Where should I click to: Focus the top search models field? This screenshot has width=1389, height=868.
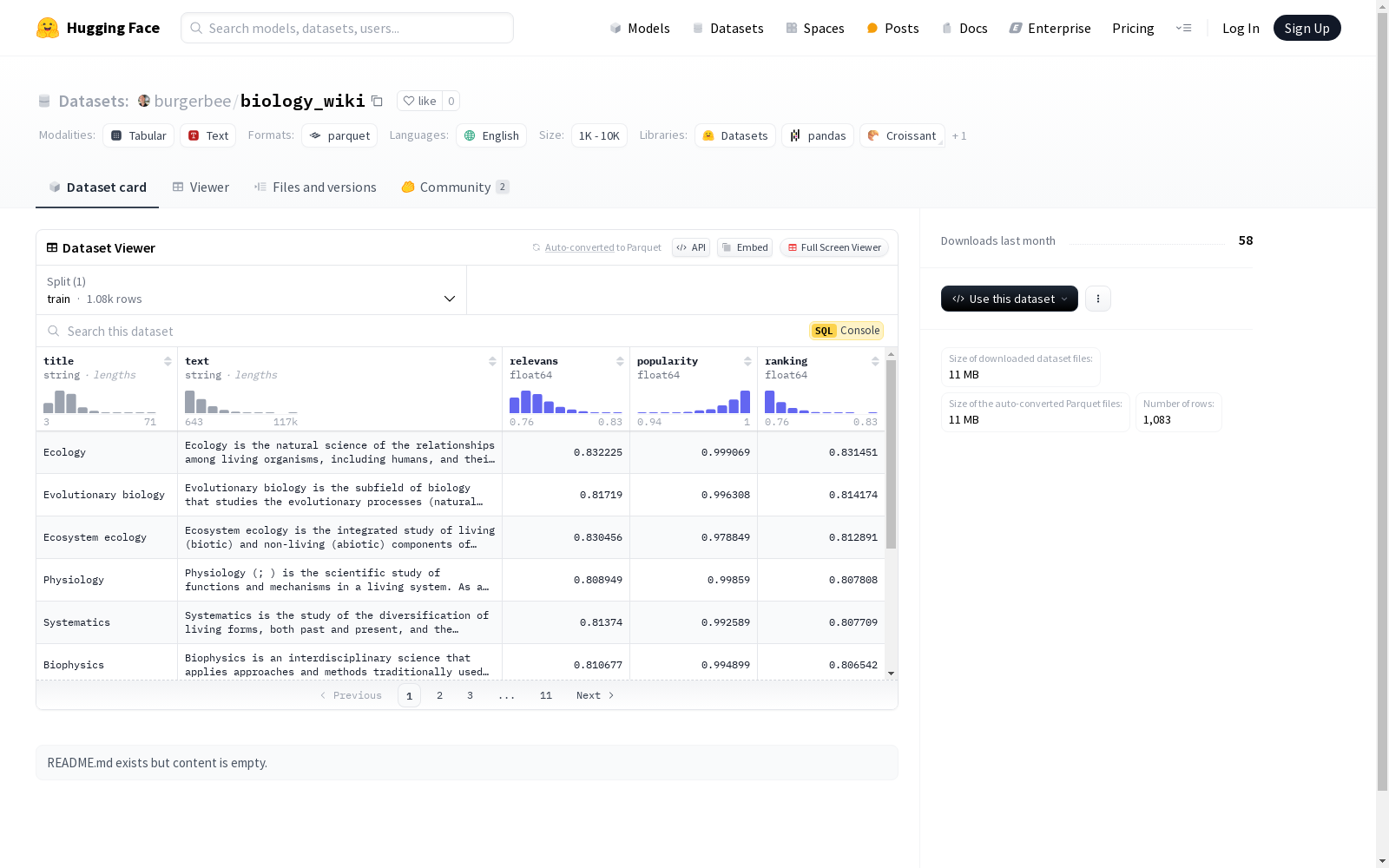click(x=347, y=28)
